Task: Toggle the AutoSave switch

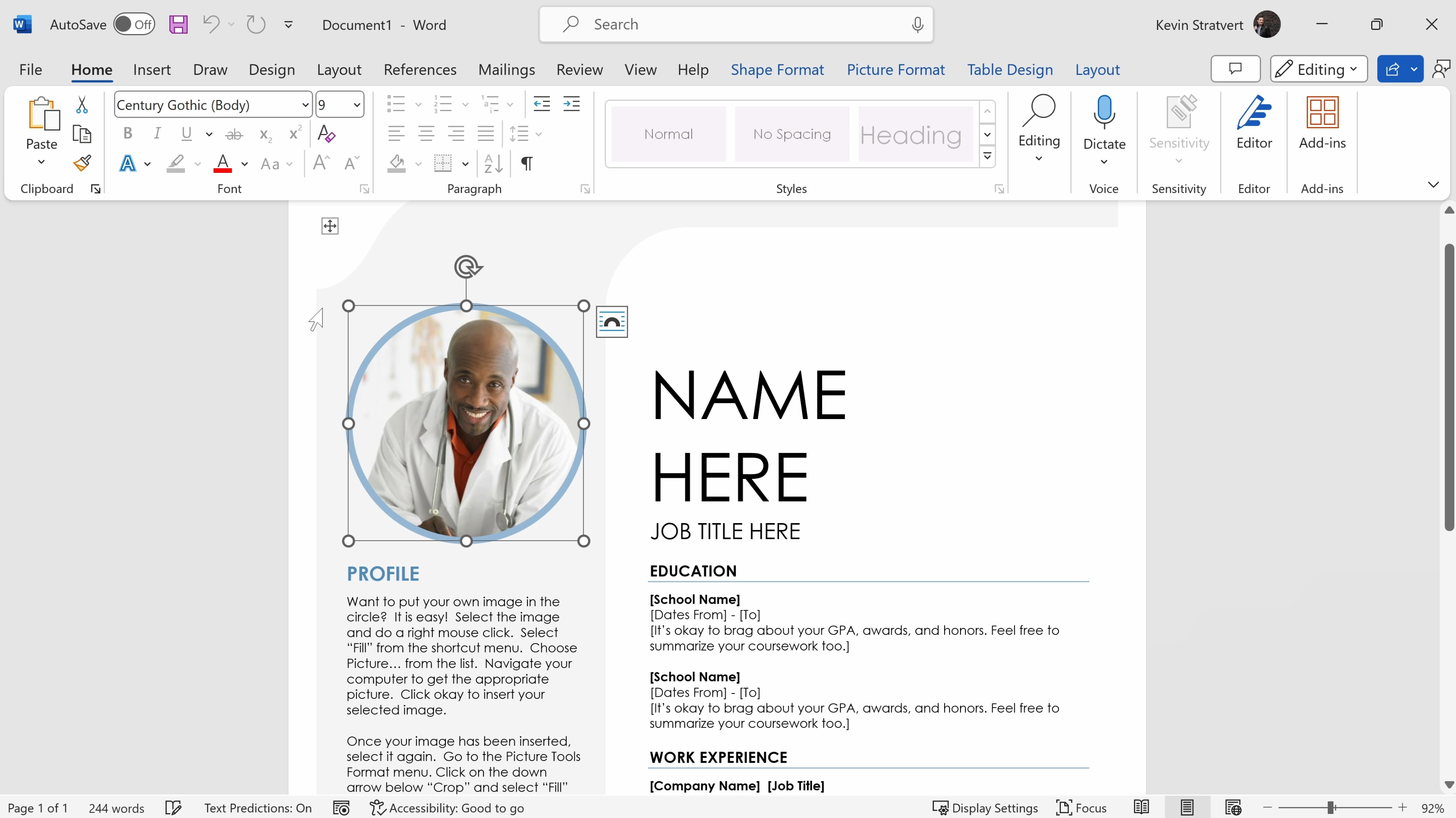Action: (x=134, y=24)
